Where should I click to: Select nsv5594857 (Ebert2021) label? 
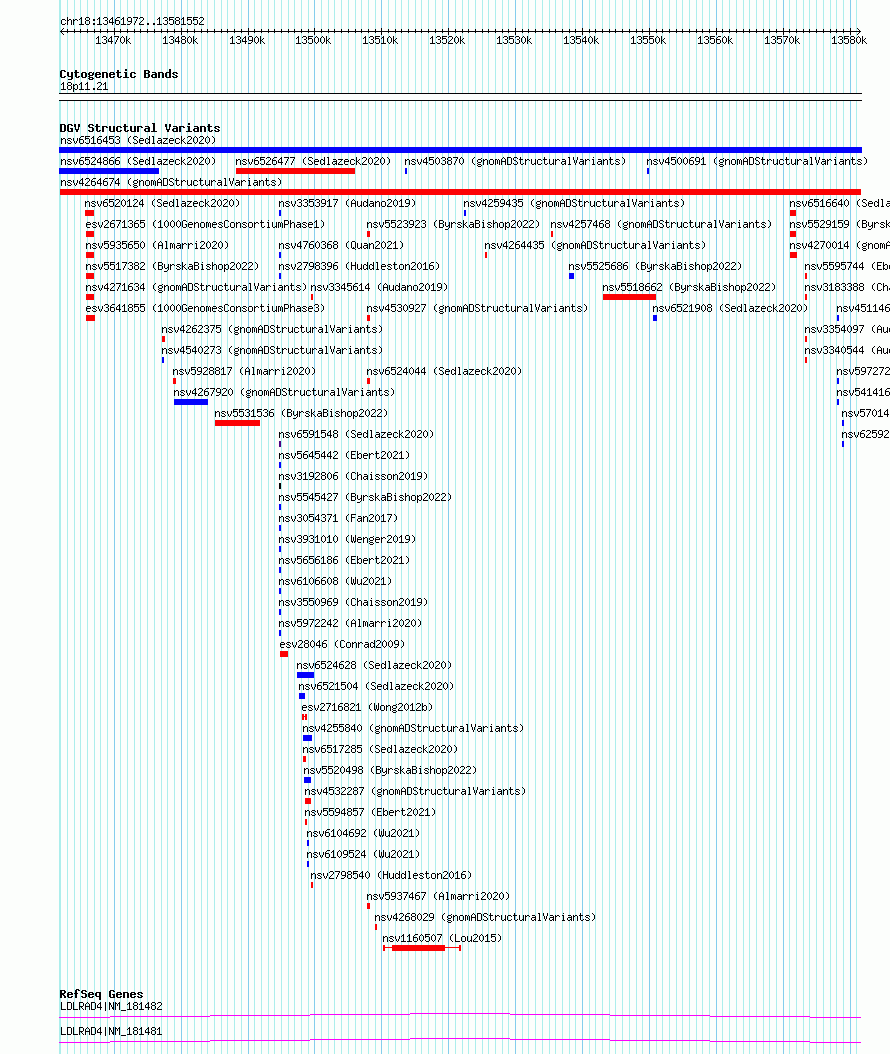(x=370, y=812)
